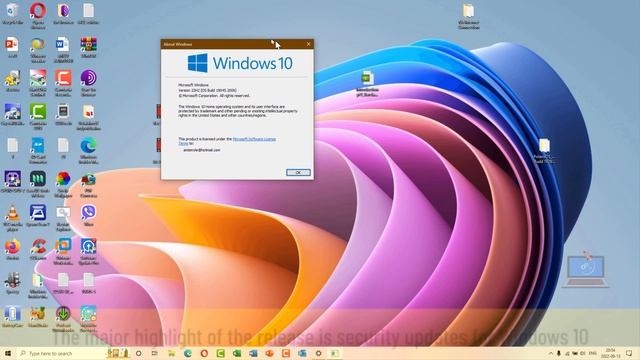Open the Settings gear on the taskbar
The height and width of the screenshot is (360, 640).
318,353
